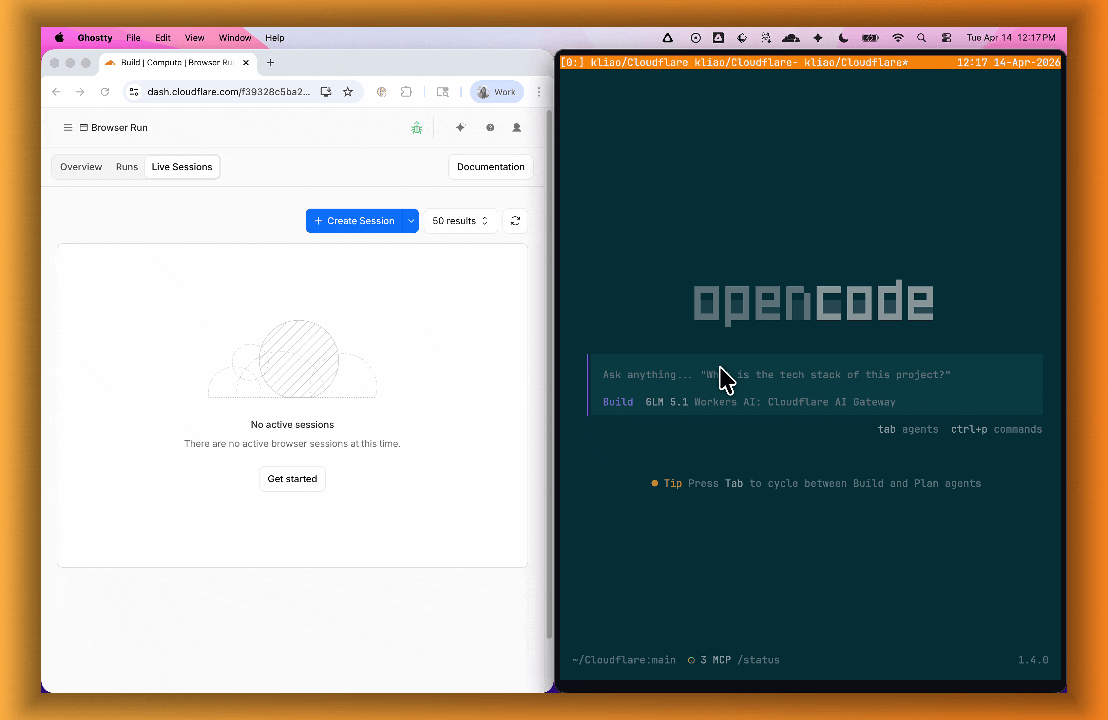Viewport: 1108px width, 720px height.
Task: Open the Chrome three-dot menu
Action: [538, 91]
